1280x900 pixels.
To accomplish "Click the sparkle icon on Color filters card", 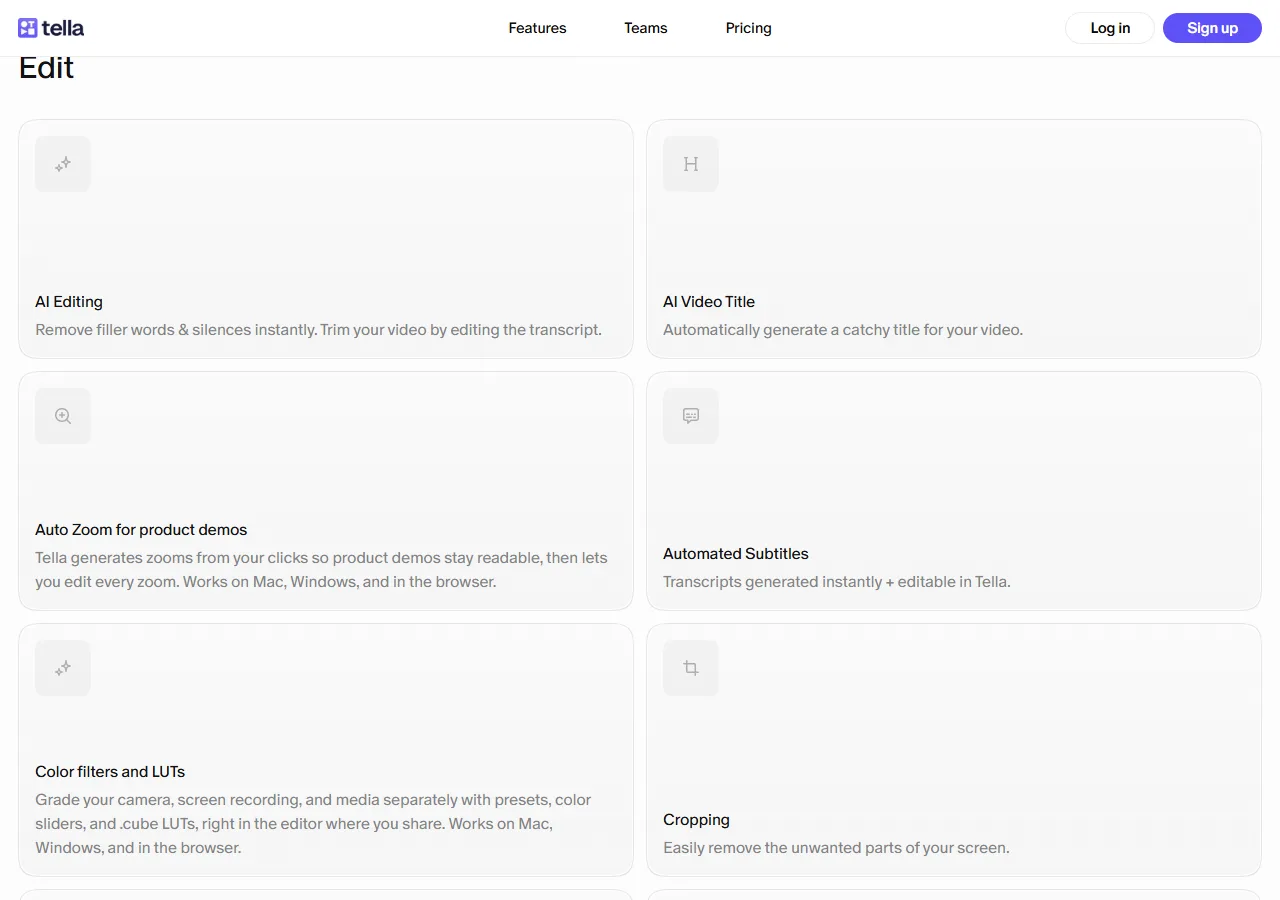I will [63, 668].
